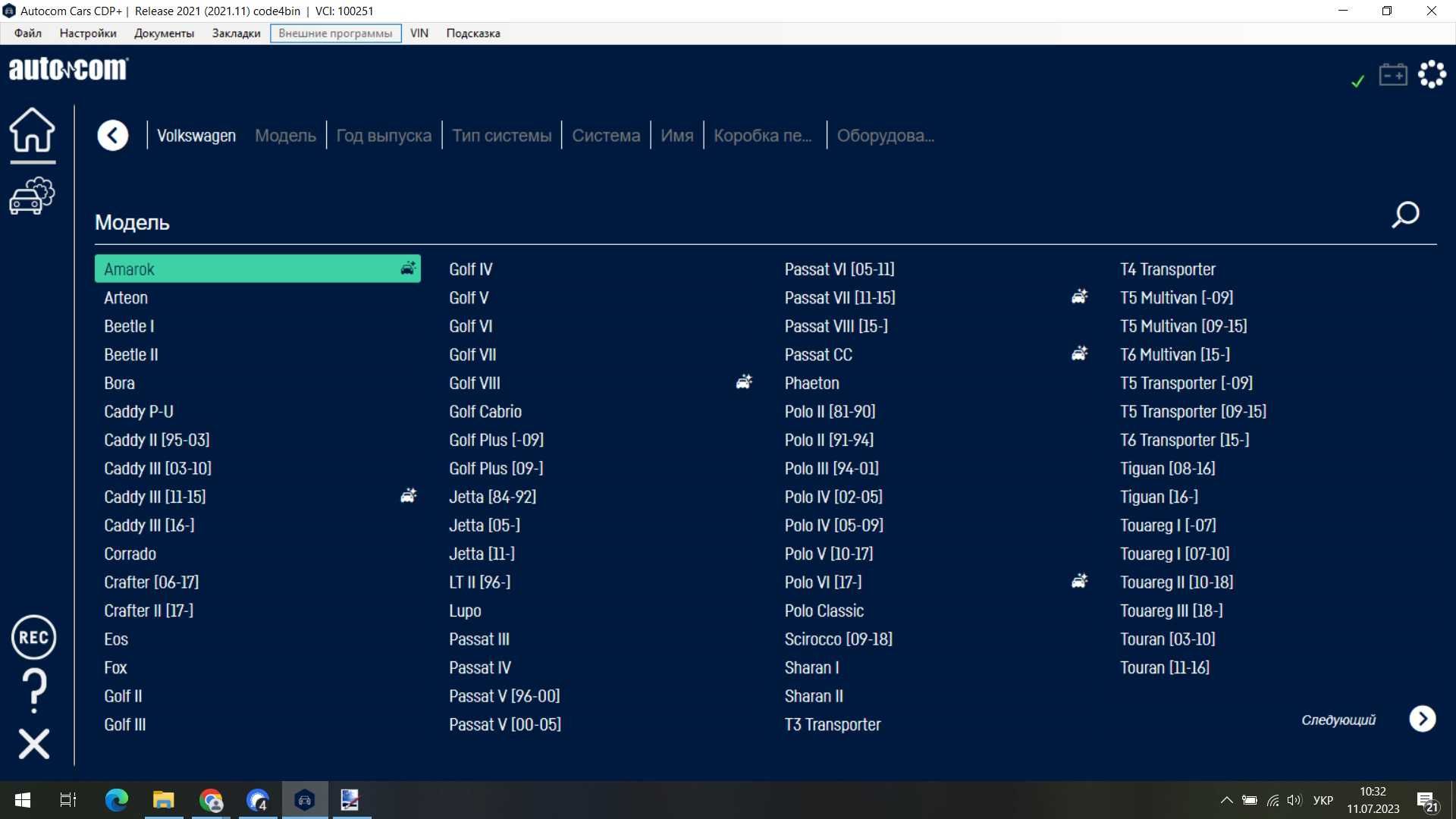Select Golf III model
This screenshot has width=1456, height=819.
[x=125, y=724]
